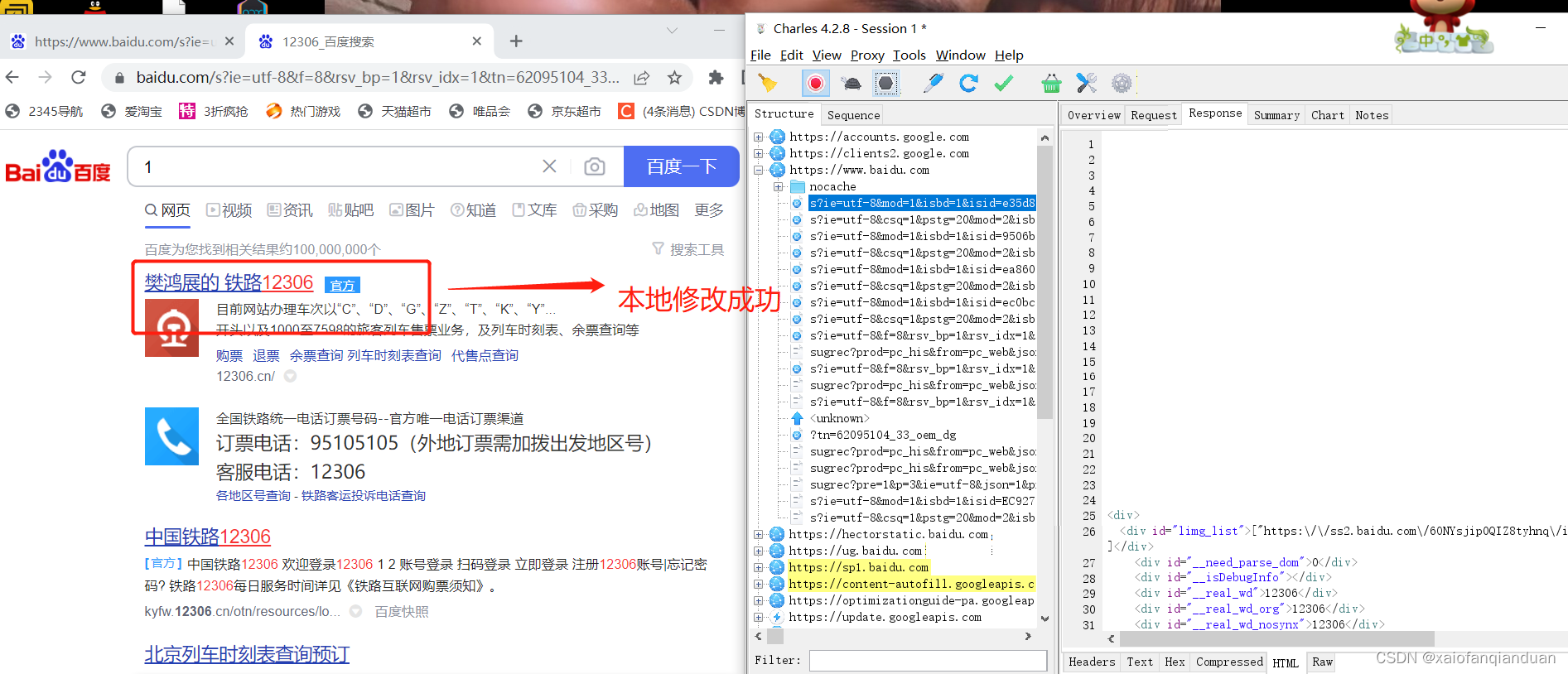This screenshot has width=1568, height=674.
Task: Open 北京列车时刻表查询预订 result link
Action: 246,654
